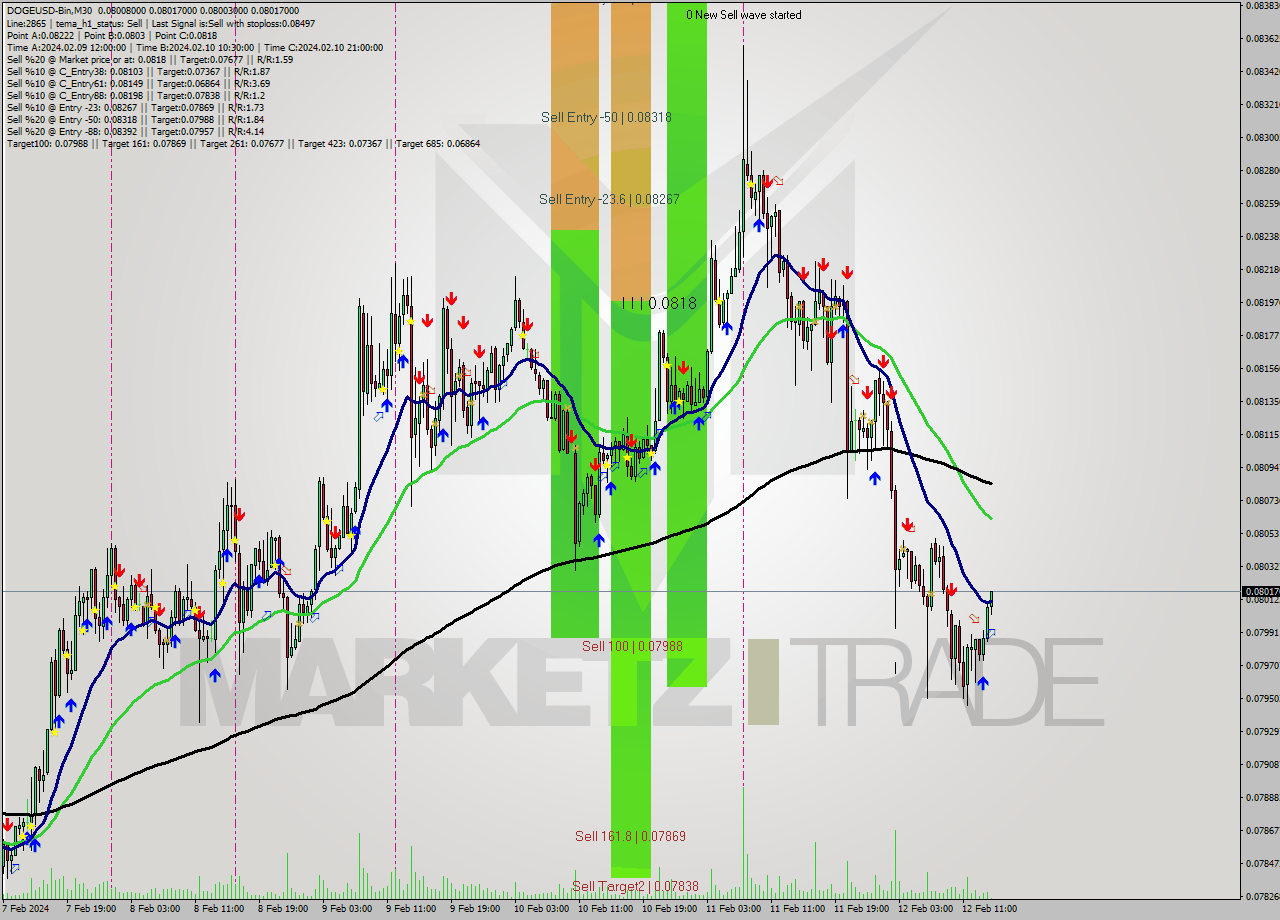
Task: Click the 'I I I 0.0818' chart label
Action: click(x=659, y=302)
